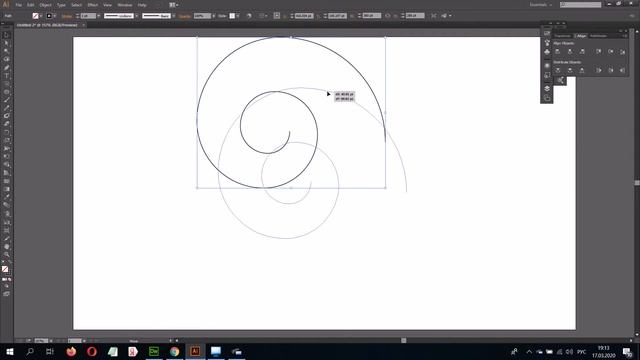Select the Hand tool
Image resolution: width=640 pixels, height=360 pixels.
pyautogui.click(x=6, y=247)
